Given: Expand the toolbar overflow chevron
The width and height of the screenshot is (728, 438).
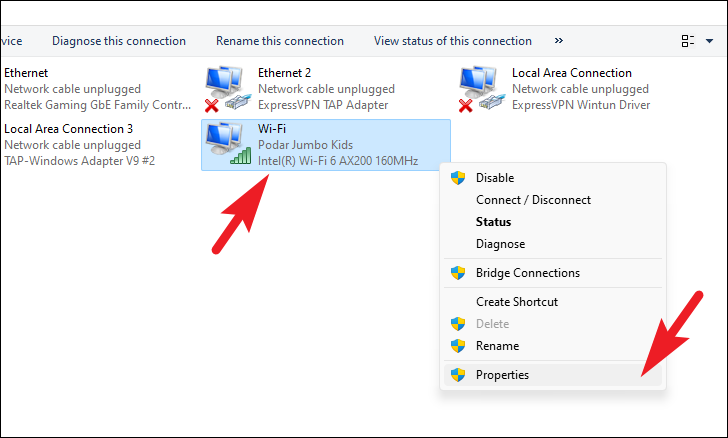Looking at the screenshot, I should click(x=559, y=41).
